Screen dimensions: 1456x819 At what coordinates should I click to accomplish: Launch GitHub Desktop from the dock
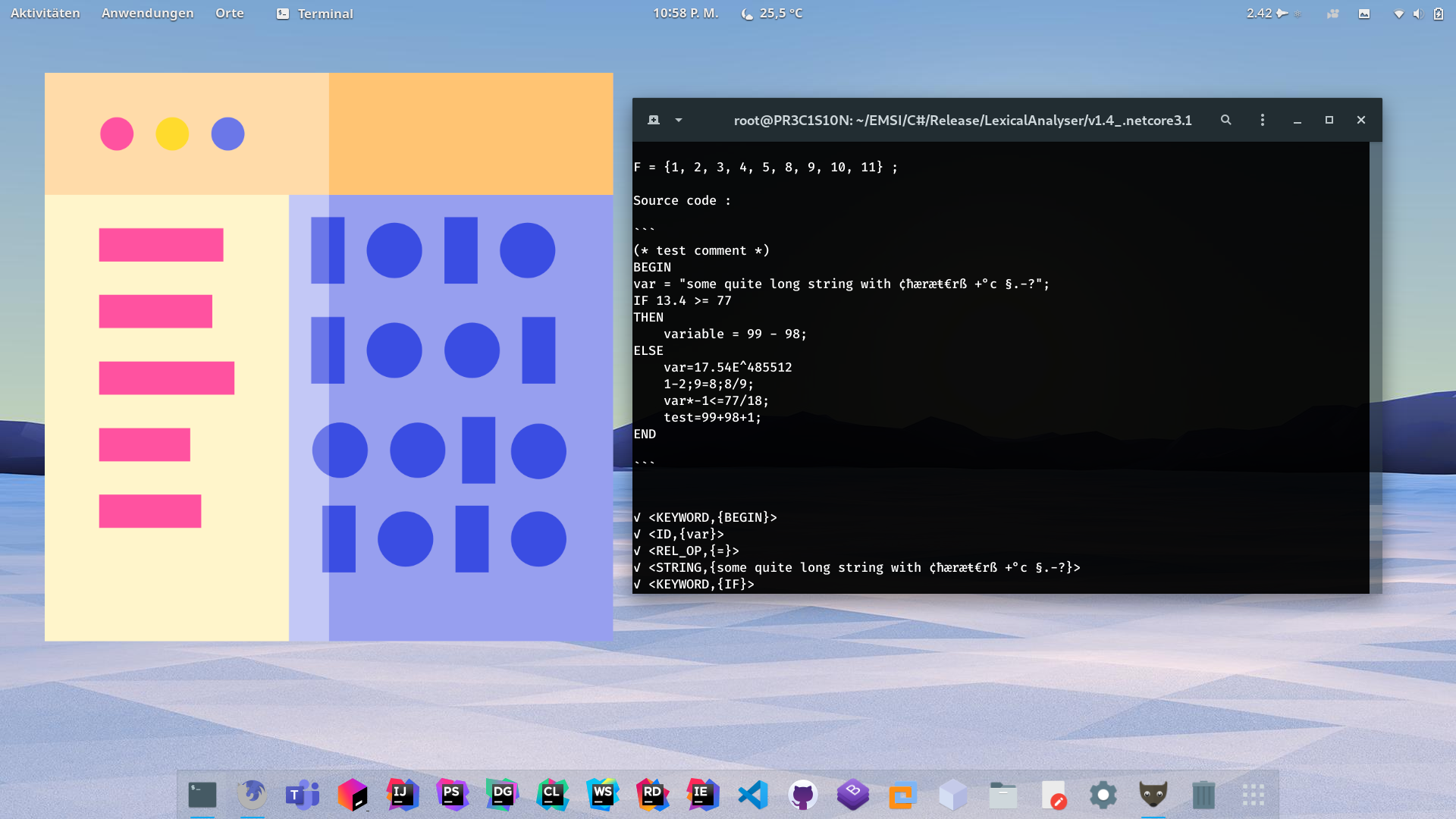[802, 795]
